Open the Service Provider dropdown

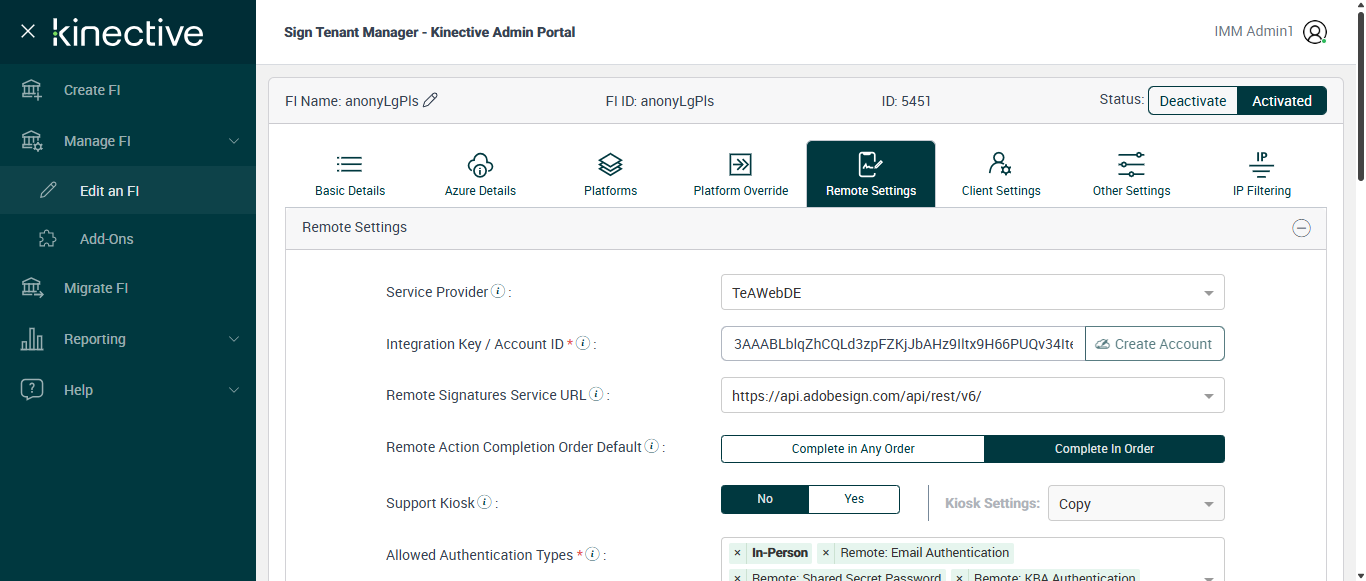point(972,293)
